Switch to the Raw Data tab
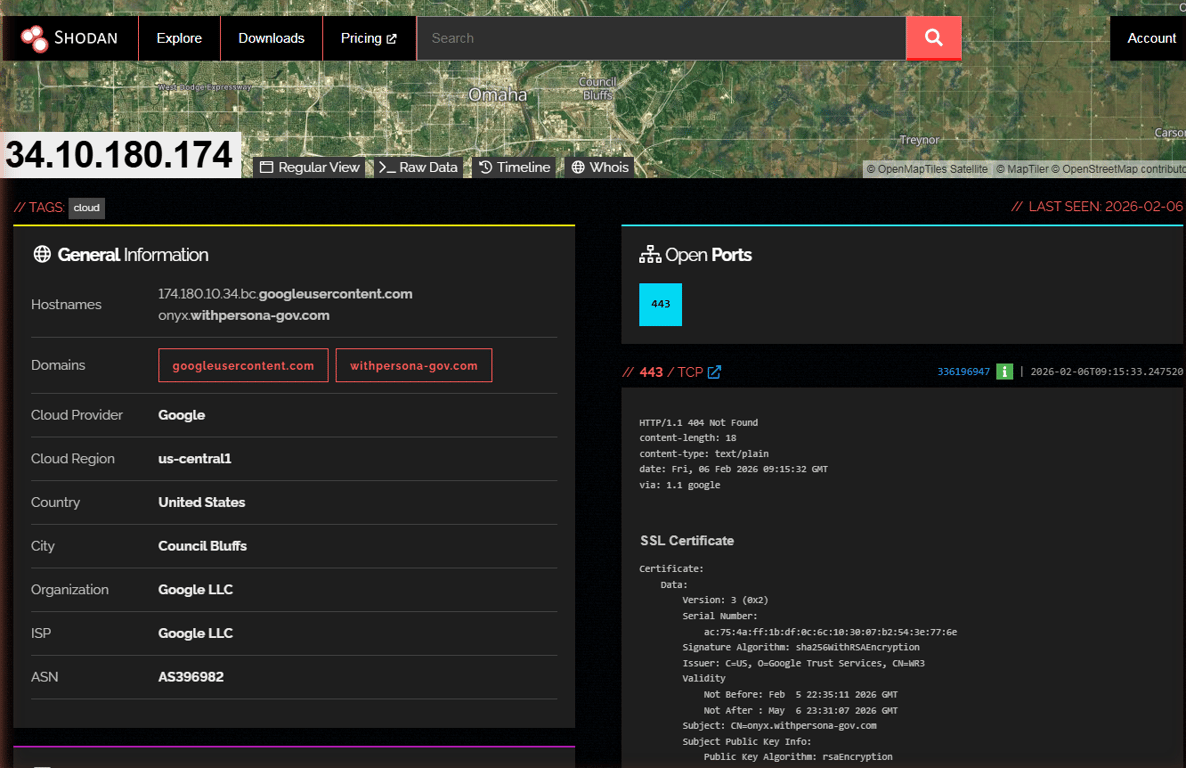 418,167
